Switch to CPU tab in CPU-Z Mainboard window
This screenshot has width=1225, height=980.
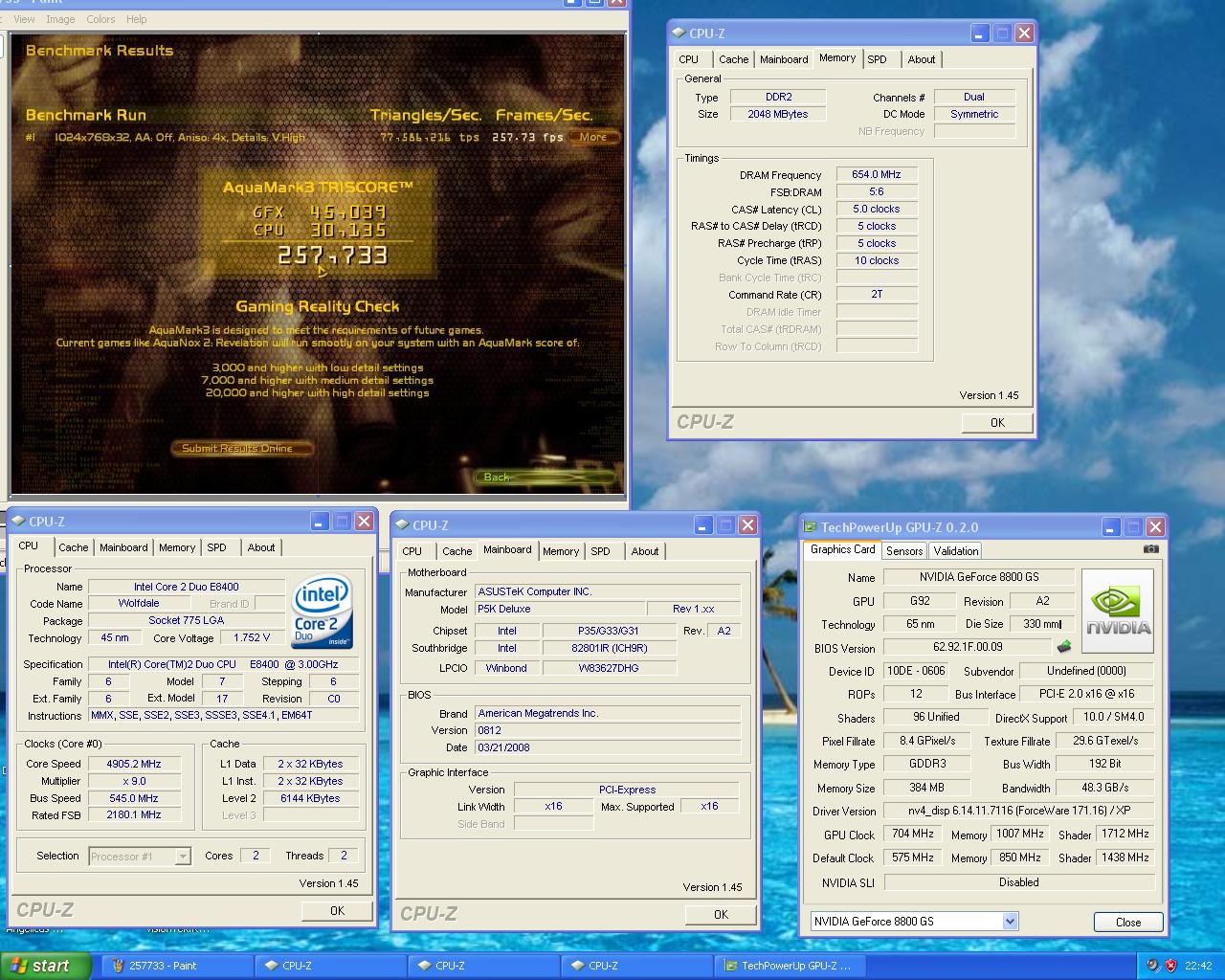click(412, 551)
